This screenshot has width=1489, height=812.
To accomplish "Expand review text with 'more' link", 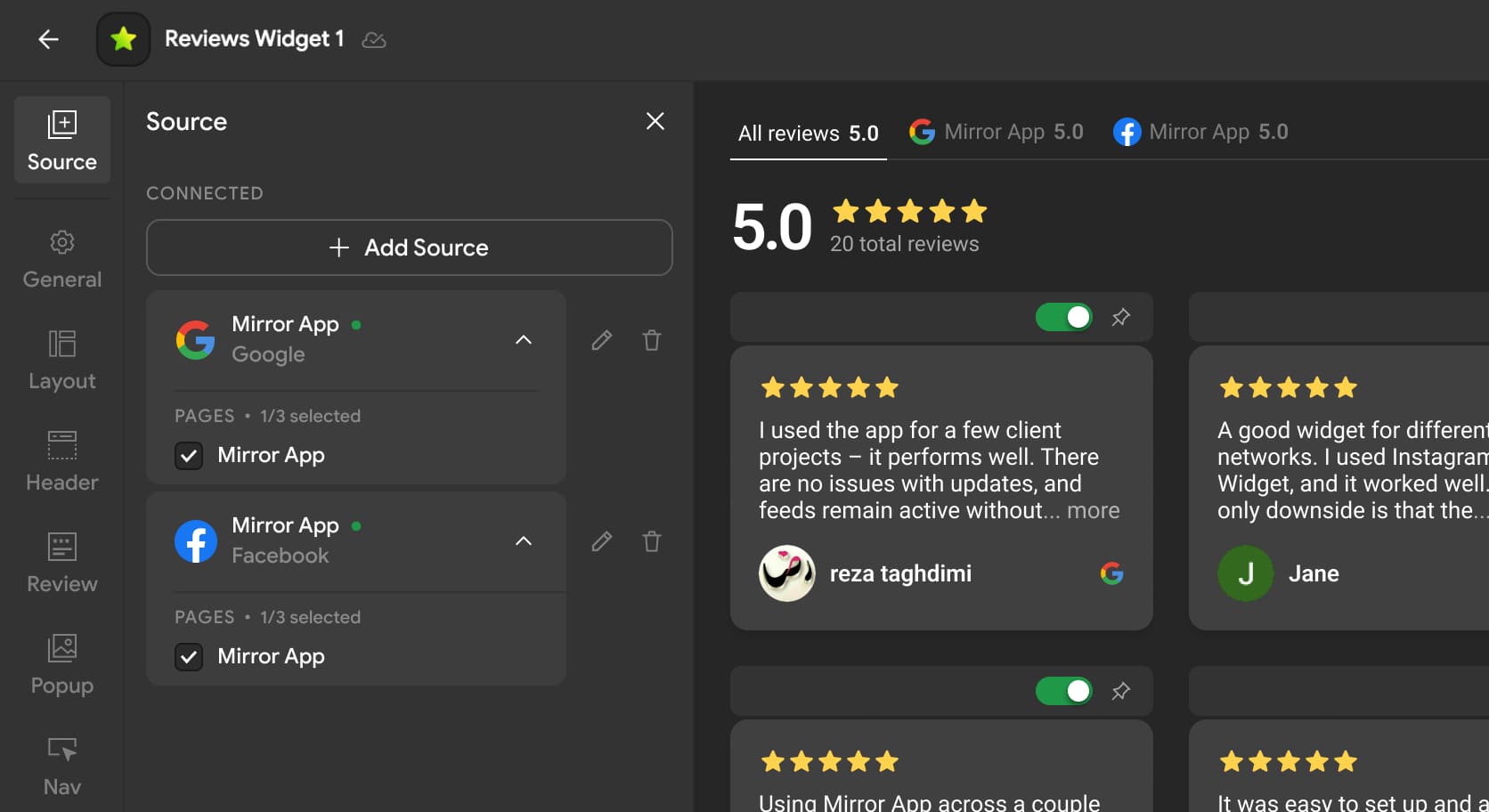I will click(x=1094, y=510).
